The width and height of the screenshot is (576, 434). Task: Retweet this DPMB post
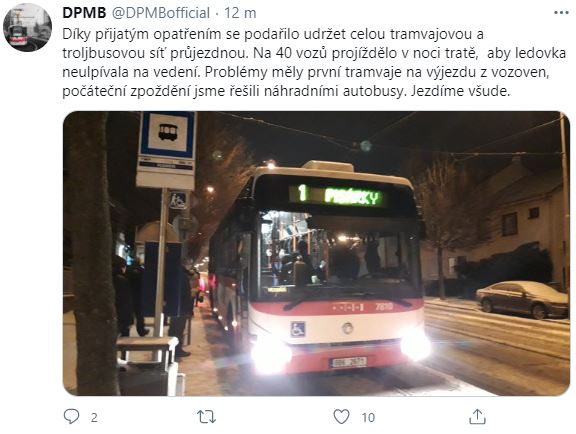[x=206, y=417]
